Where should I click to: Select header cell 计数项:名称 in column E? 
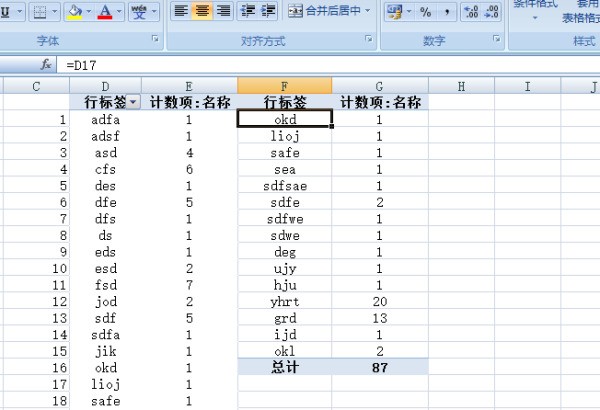[x=189, y=102]
